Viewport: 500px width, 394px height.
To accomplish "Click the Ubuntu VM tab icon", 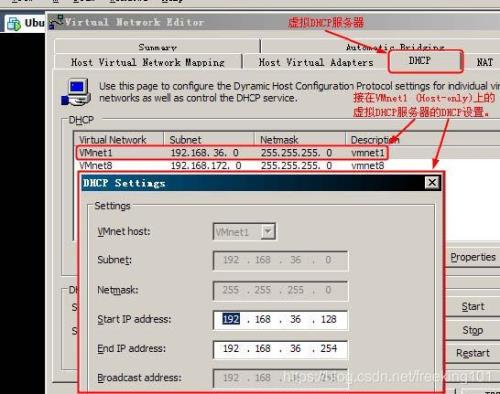I will click(14, 24).
